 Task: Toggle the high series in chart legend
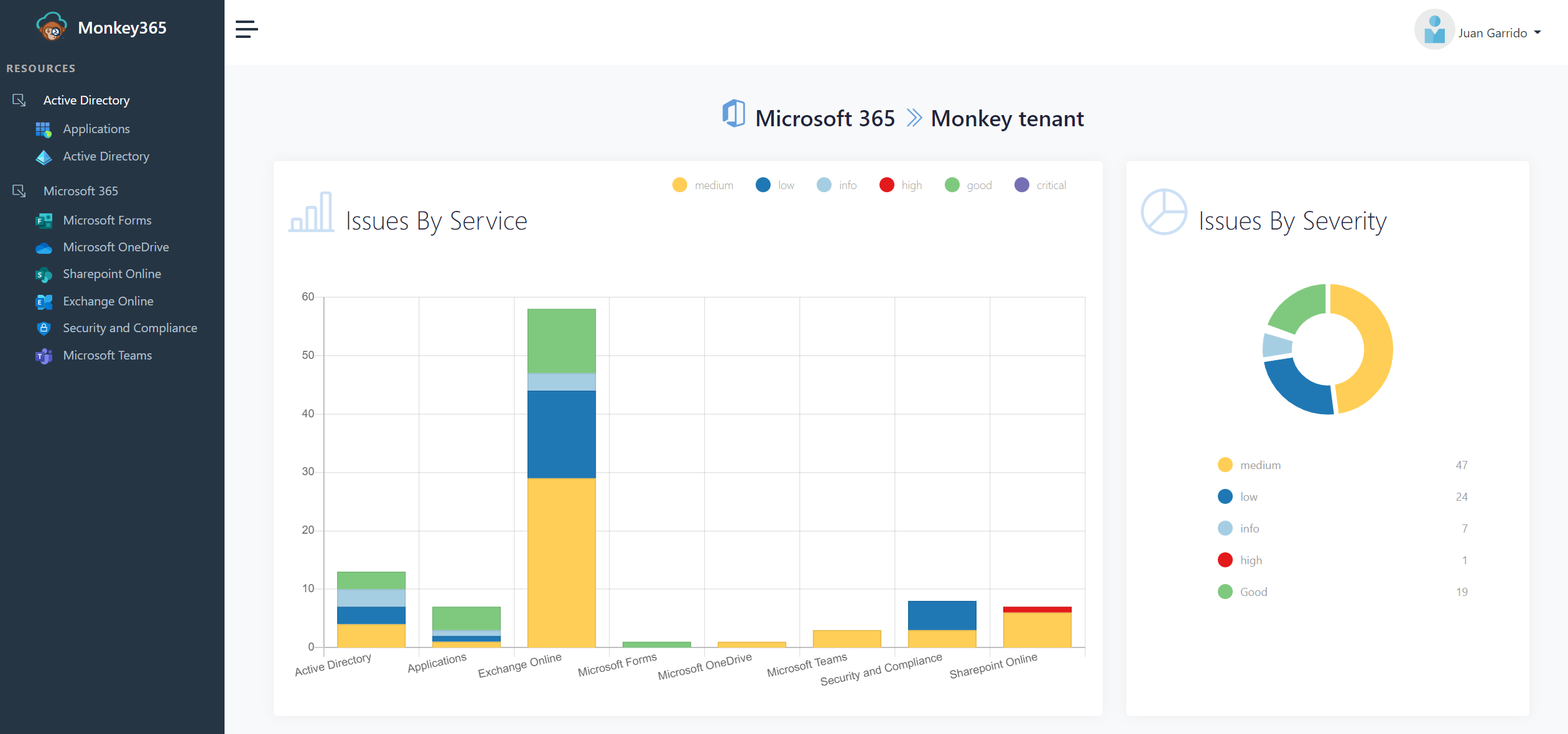[886, 185]
